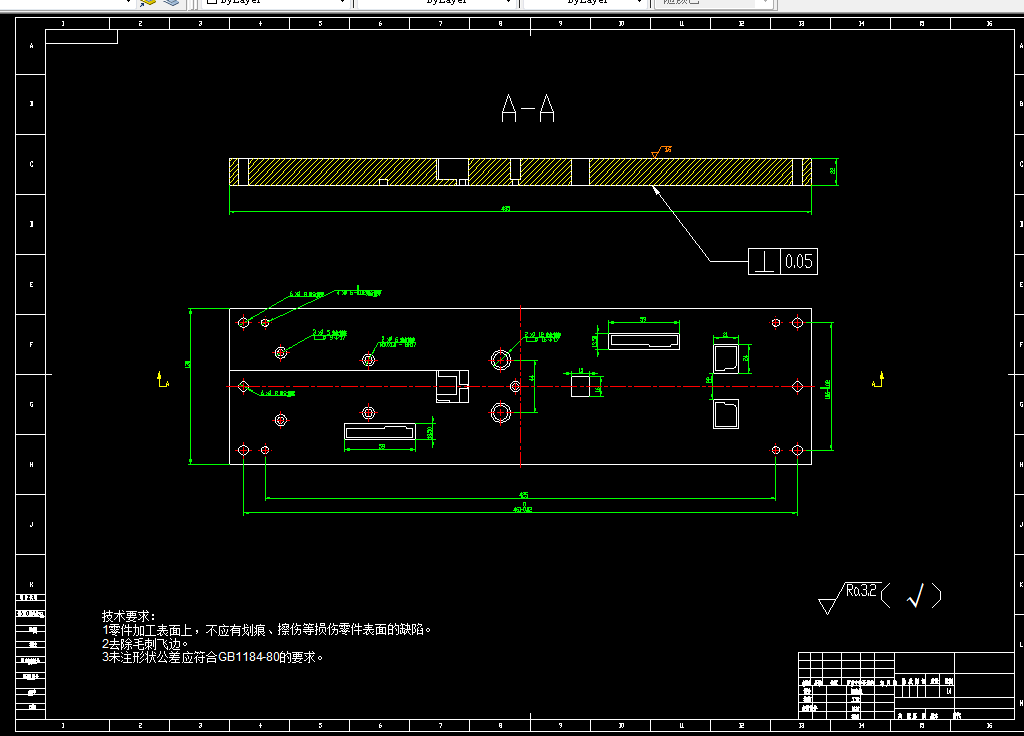The height and width of the screenshot is (736, 1024).
Task: Select the stepped notch cutout left of center
Action: pyautogui.click(x=452, y=386)
